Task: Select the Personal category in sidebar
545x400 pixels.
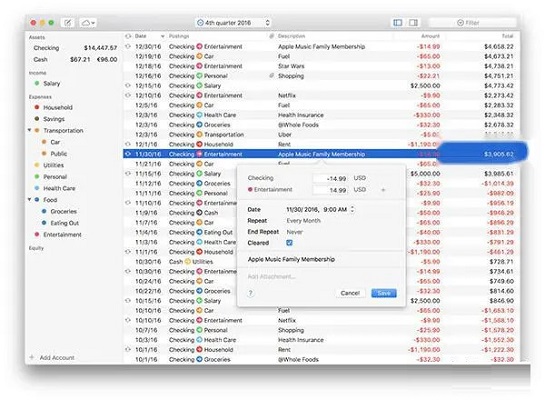Action: (x=55, y=177)
